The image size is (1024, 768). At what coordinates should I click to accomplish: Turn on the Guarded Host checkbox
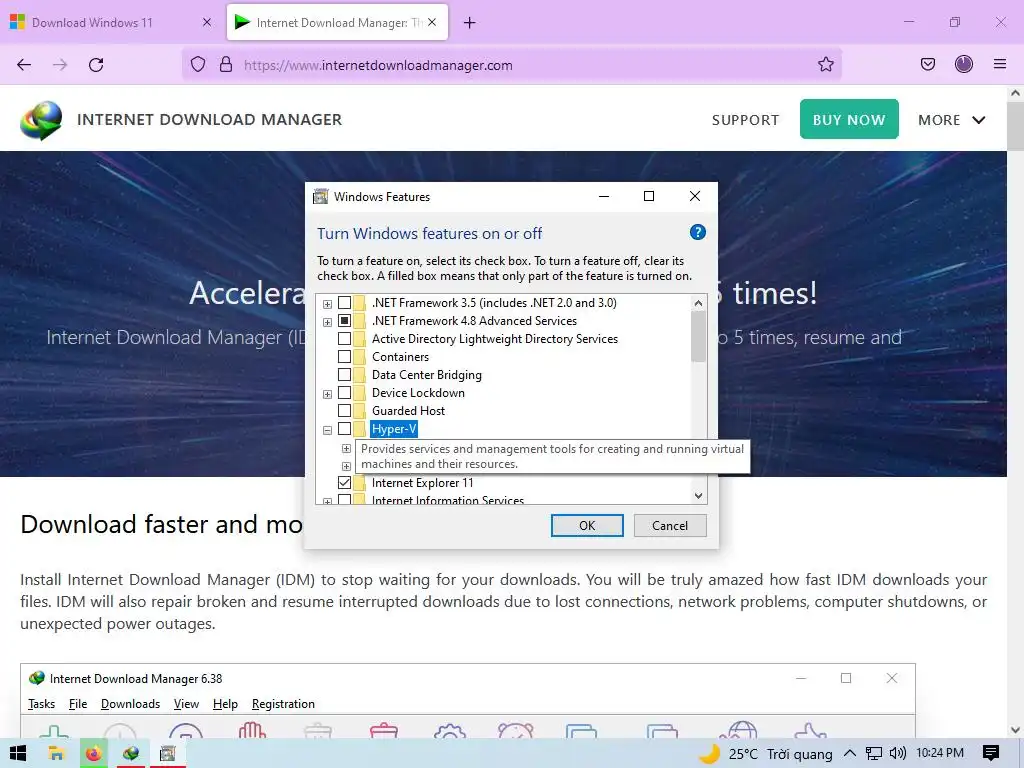[344, 411]
